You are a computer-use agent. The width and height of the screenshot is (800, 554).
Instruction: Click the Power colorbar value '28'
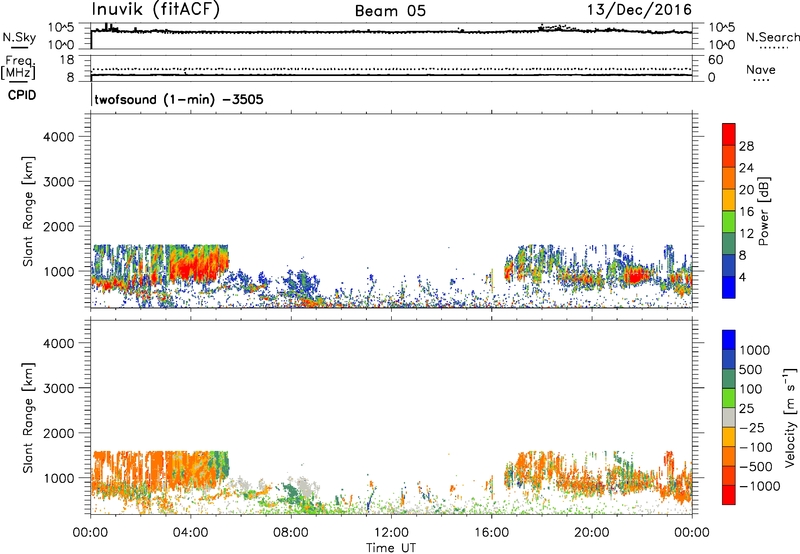tap(746, 146)
